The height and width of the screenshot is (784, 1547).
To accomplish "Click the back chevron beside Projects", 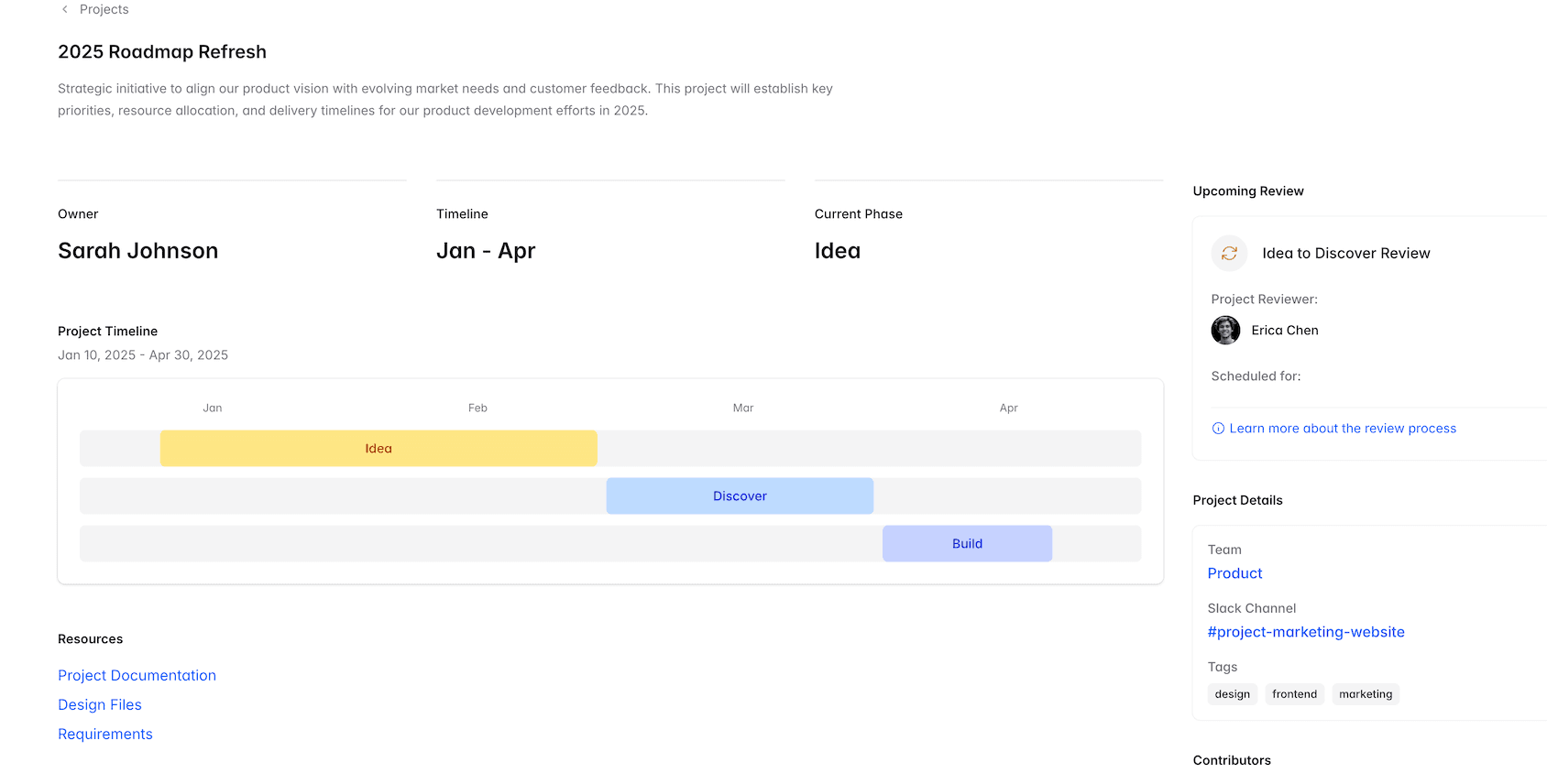I will click(64, 9).
